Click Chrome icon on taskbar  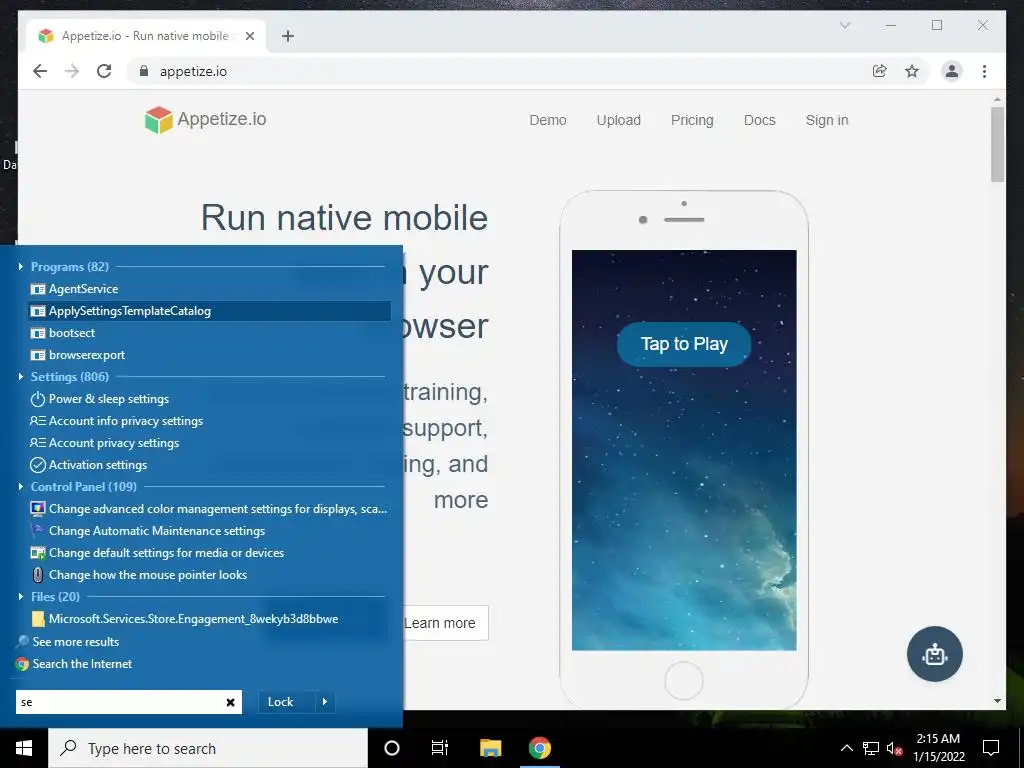[x=539, y=748]
